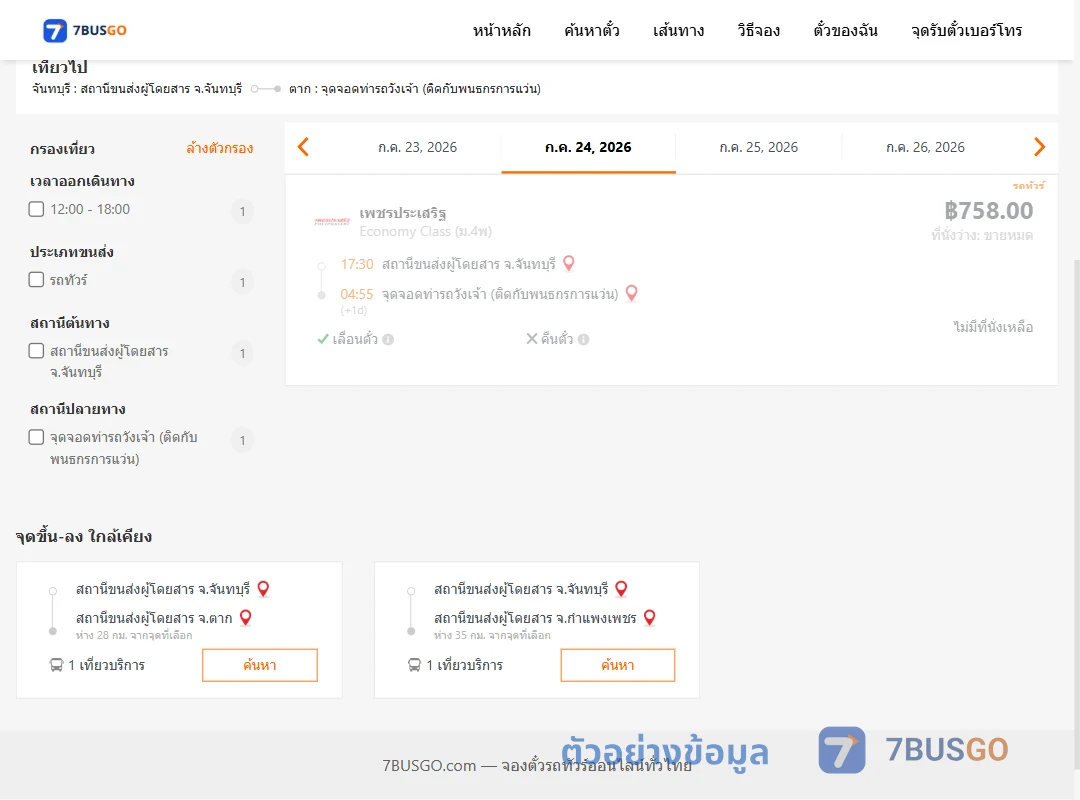Click the จุดขึ้น-ลง ใกล้เคียง heading

(x=84, y=536)
